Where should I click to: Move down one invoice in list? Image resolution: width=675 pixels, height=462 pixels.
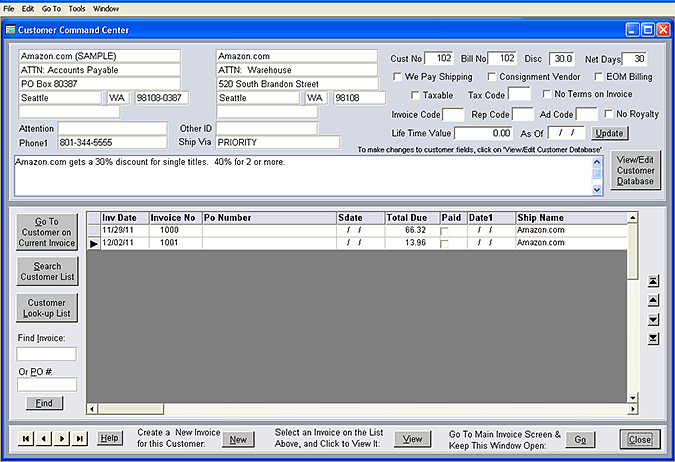[654, 320]
